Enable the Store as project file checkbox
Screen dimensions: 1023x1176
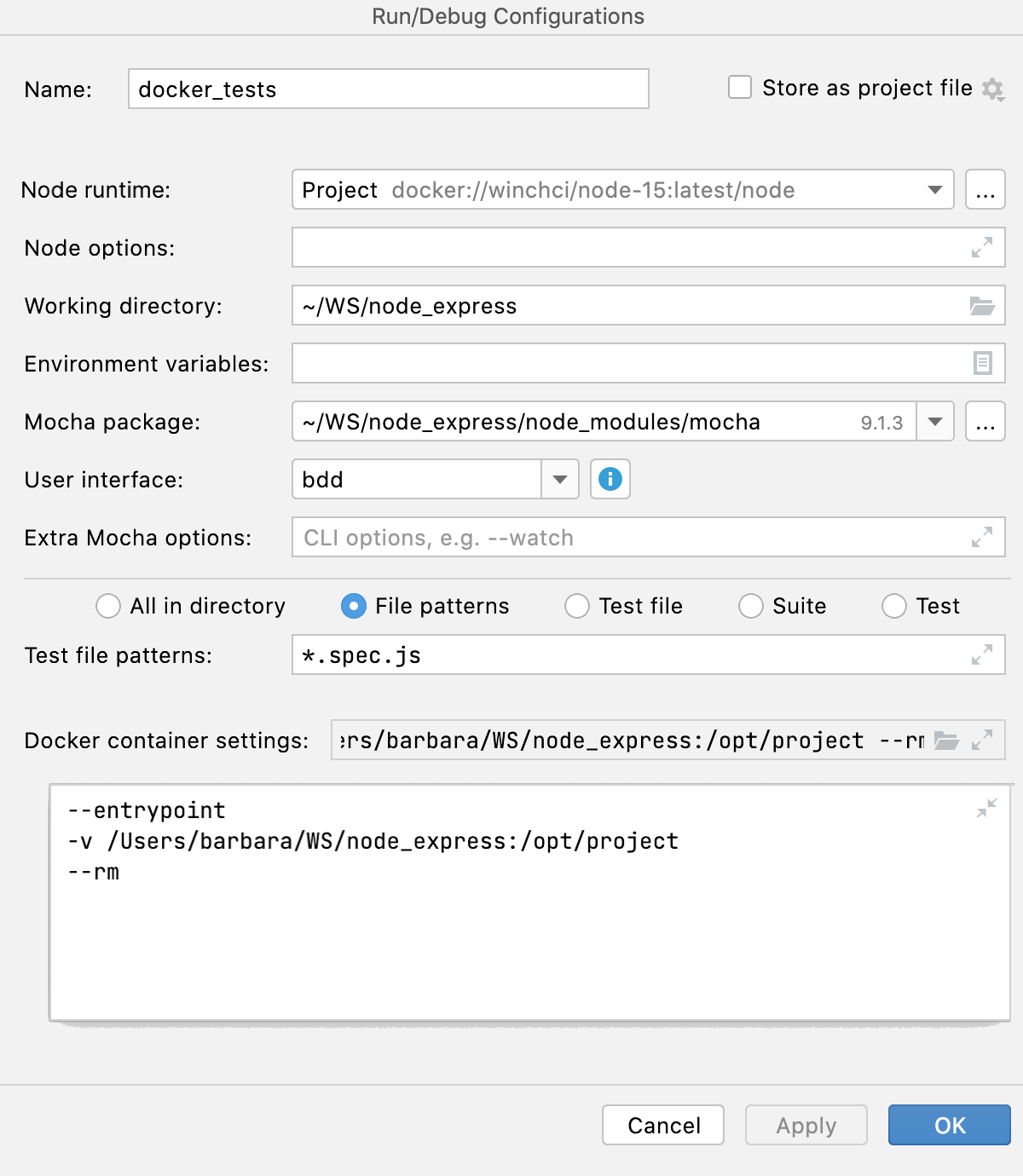click(x=738, y=86)
